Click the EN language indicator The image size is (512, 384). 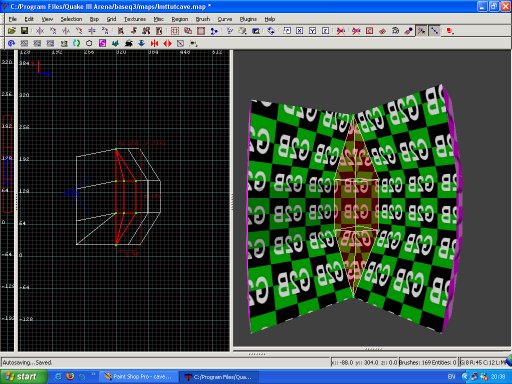(451, 377)
